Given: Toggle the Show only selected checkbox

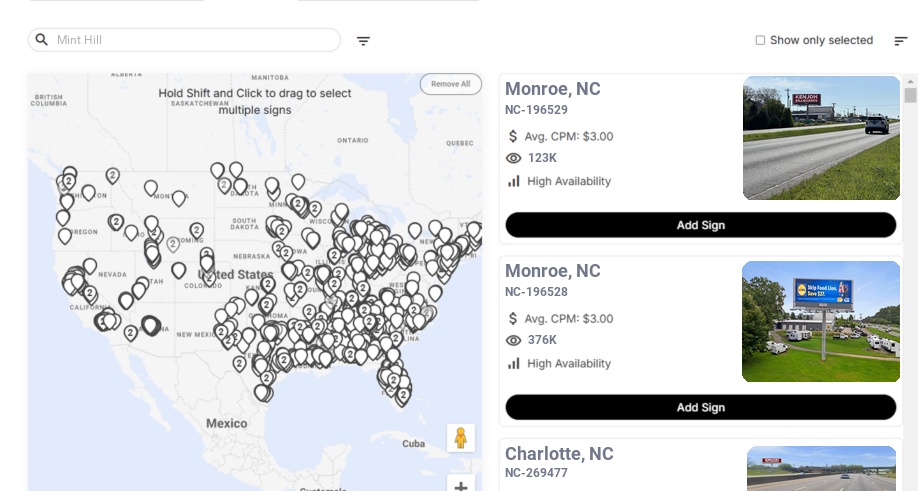Looking at the screenshot, I should [x=760, y=41].
